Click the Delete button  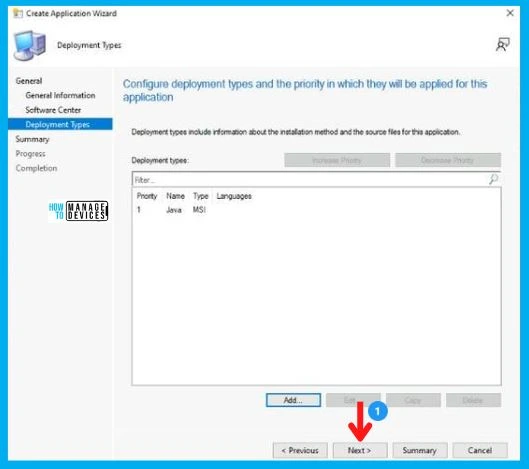pos(473,400)
